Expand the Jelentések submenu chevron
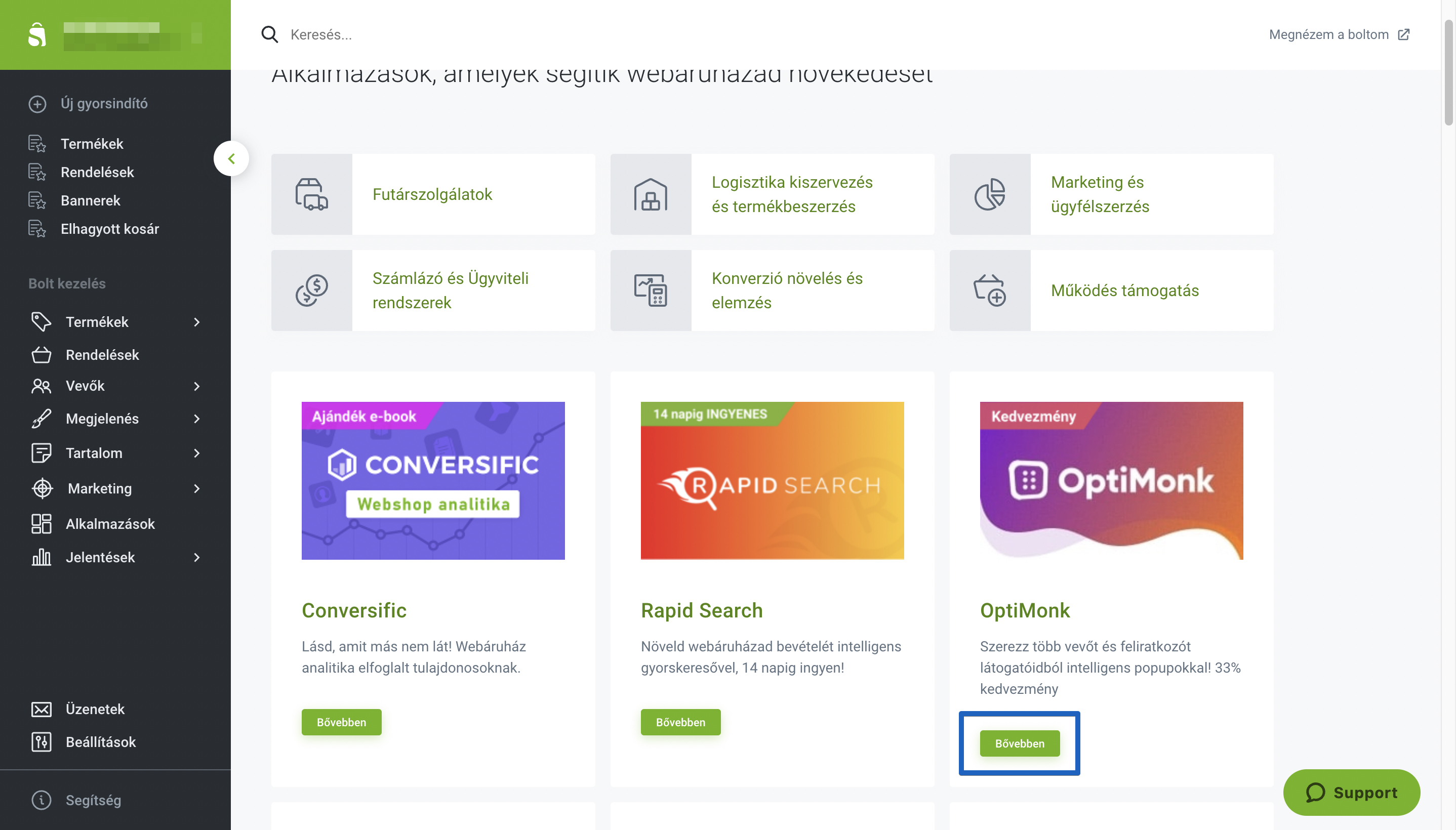Screen dimensions: 1456x830 [x=196, y=557]
